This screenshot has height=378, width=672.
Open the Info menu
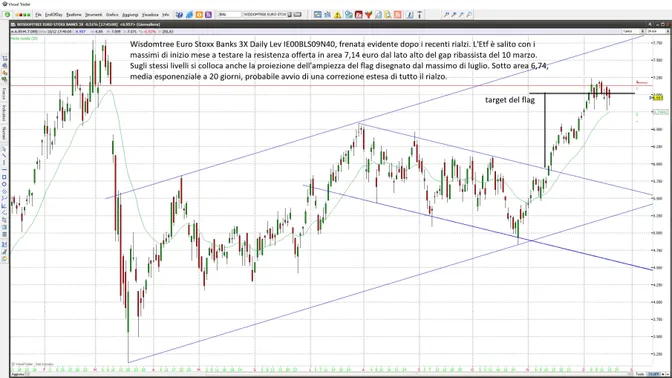[x=165, y=15]
